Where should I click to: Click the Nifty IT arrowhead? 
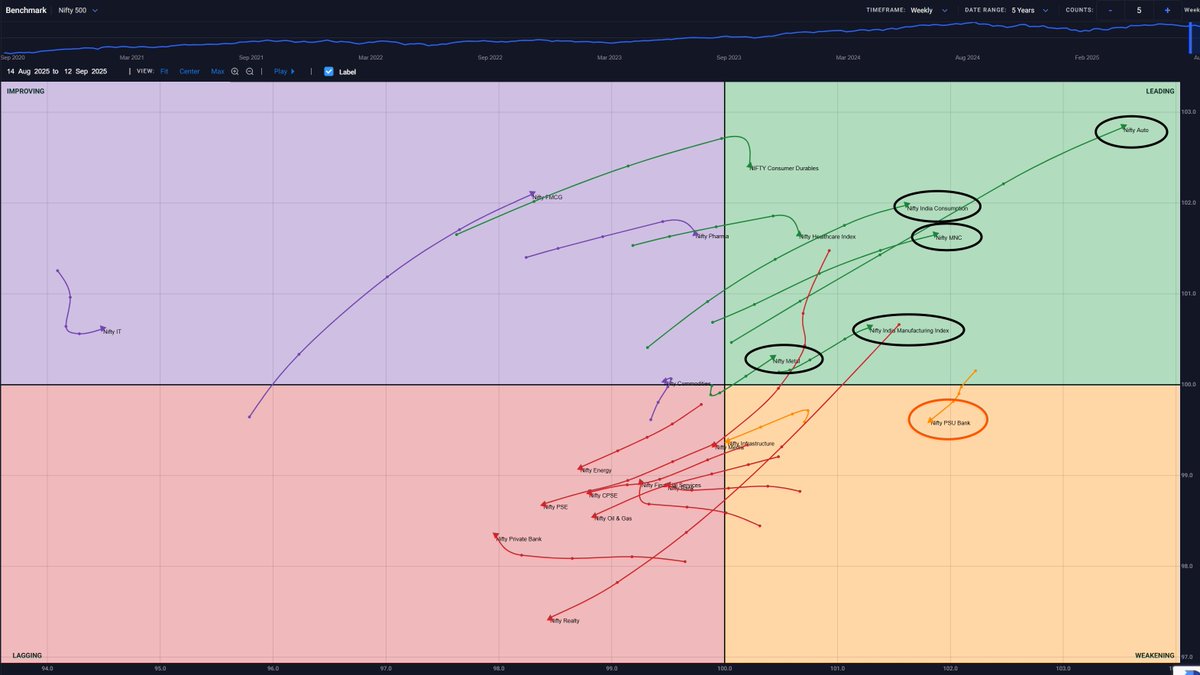coord(102,329)
